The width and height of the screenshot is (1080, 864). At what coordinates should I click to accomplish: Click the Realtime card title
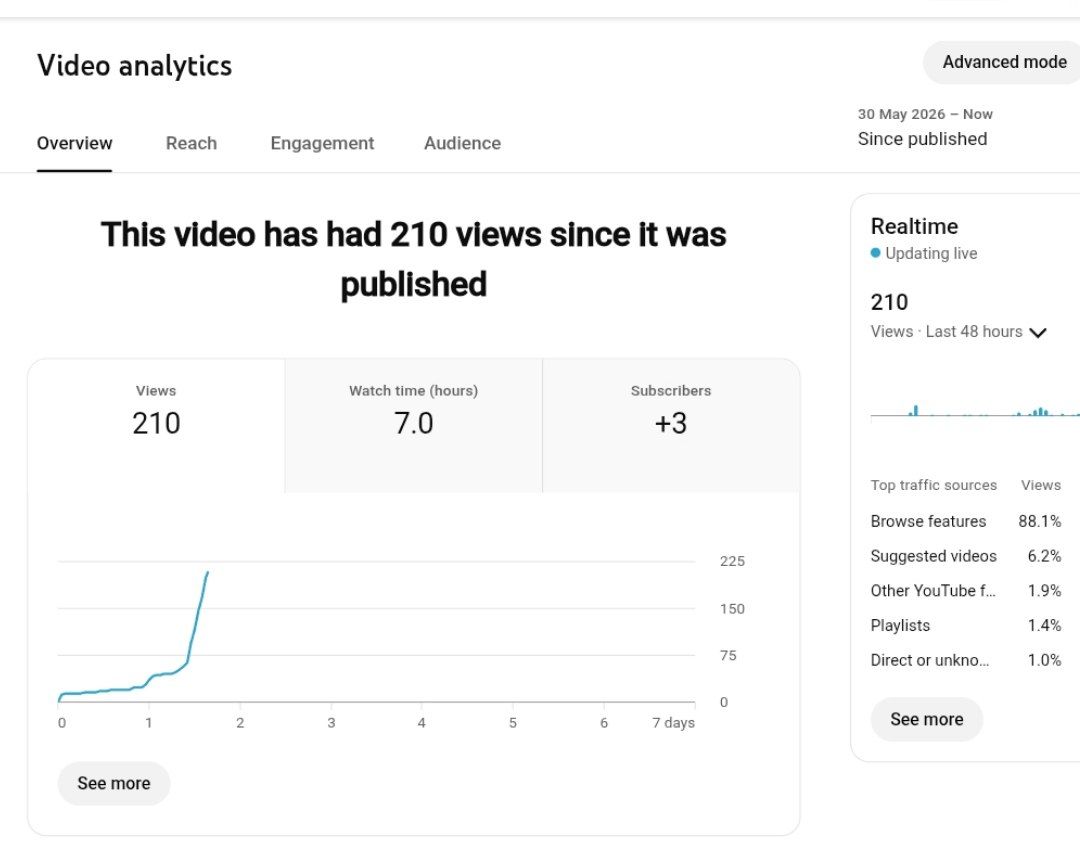tap(914, 227)
